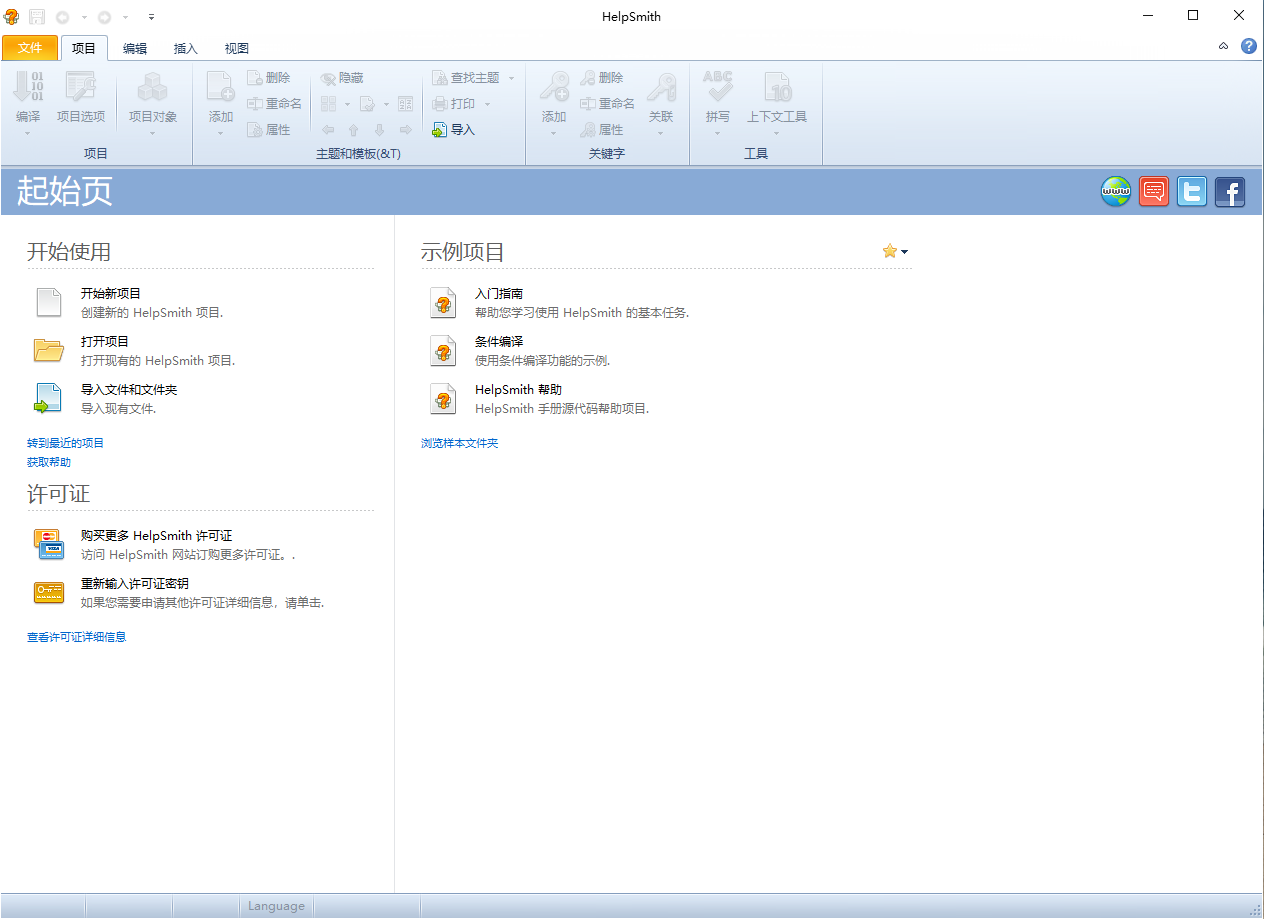This screenshot has height=919, width=1264.
Task: Click the Project Objects (项目对象) cubes icon
Action: [x=153, y=87]
